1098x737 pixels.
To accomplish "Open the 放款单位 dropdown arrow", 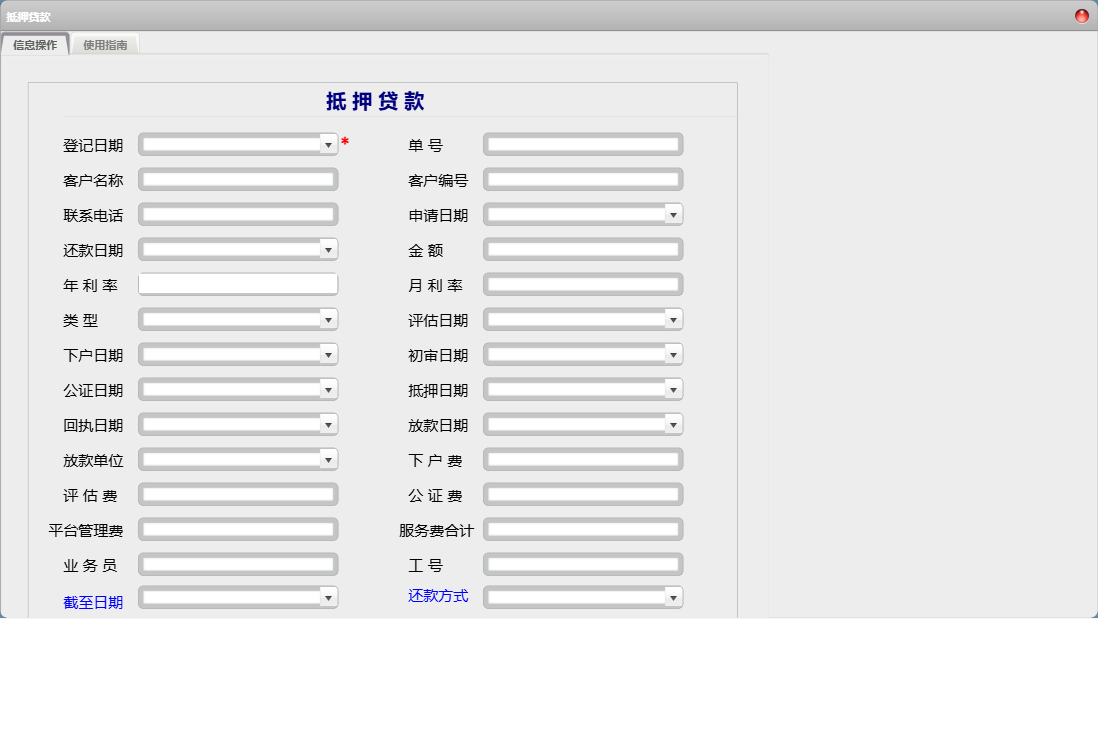I will 328,460.
